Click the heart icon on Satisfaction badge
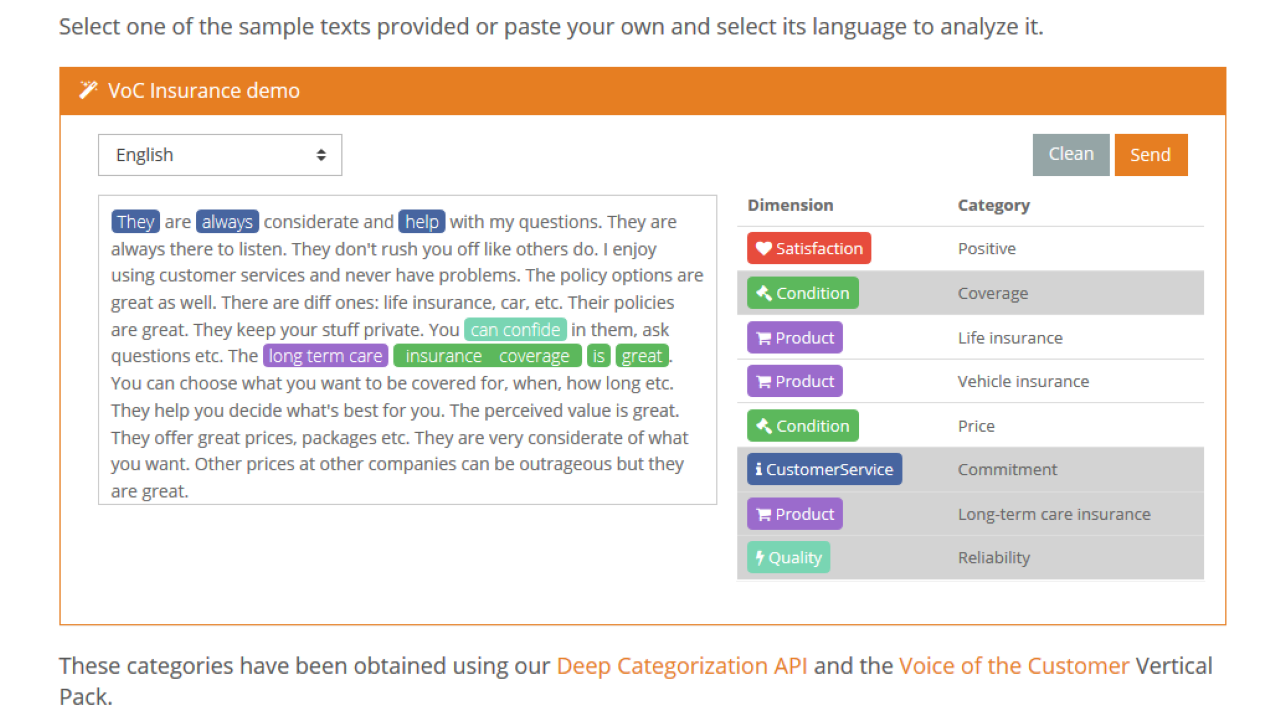This screenshot has width=1280, height=720. [x=764, y=249]
